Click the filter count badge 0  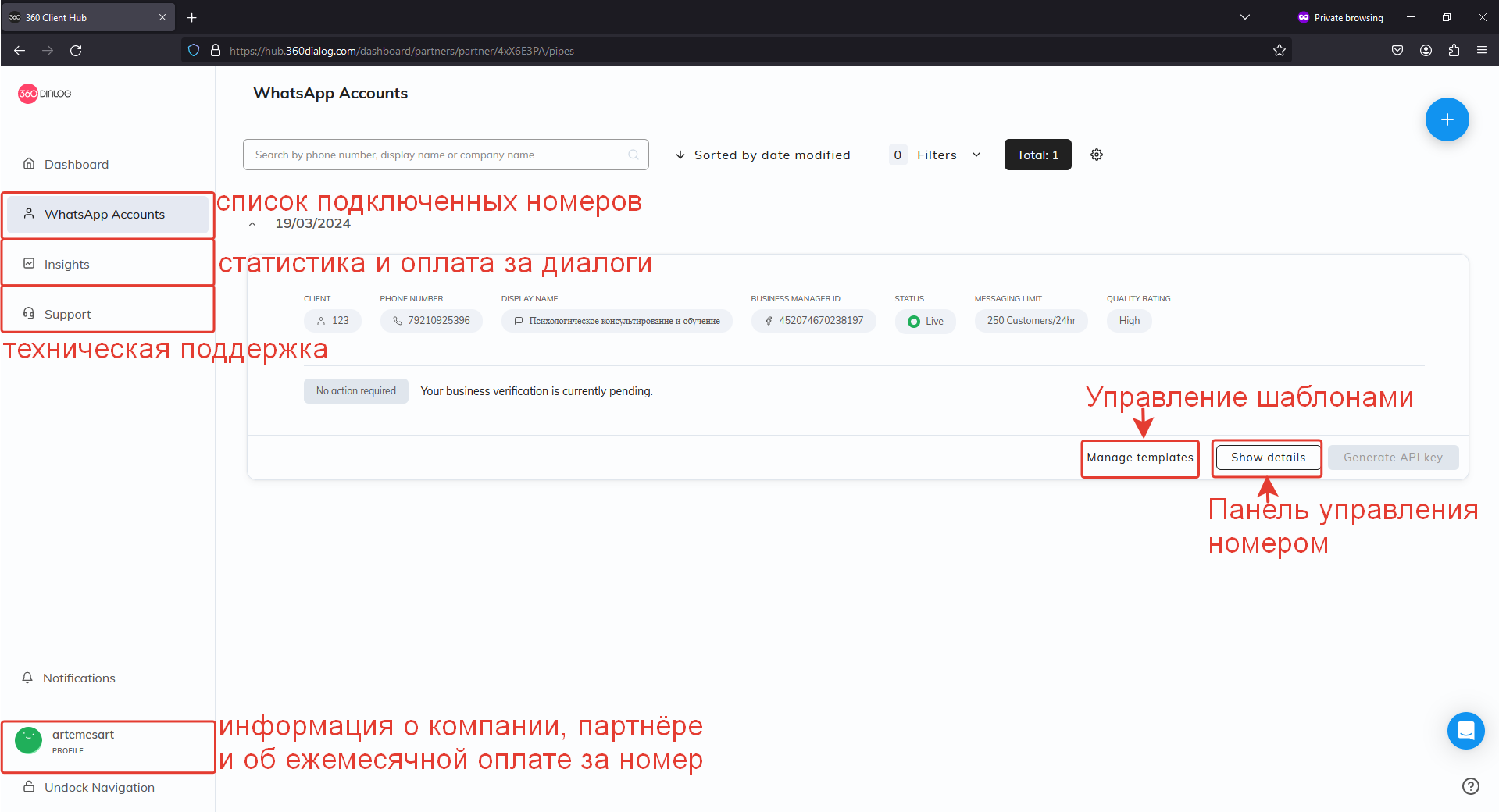pyautogui.click(x=898, y=155)
